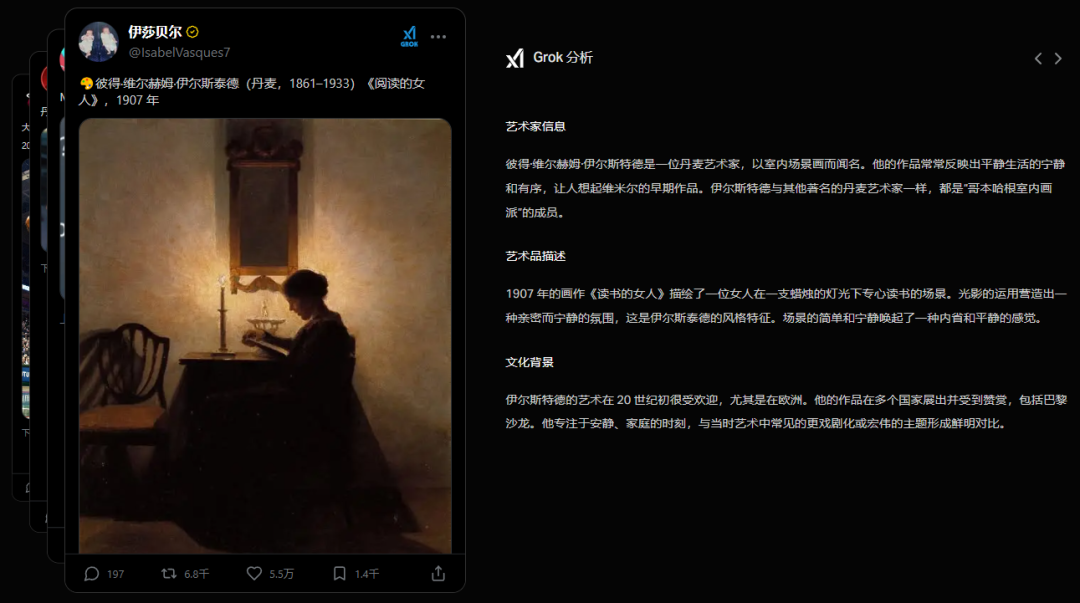Screen dimensions: 1080x603
Task: Click the 伊莎贝尔 display name
Action: coord(155,32)
